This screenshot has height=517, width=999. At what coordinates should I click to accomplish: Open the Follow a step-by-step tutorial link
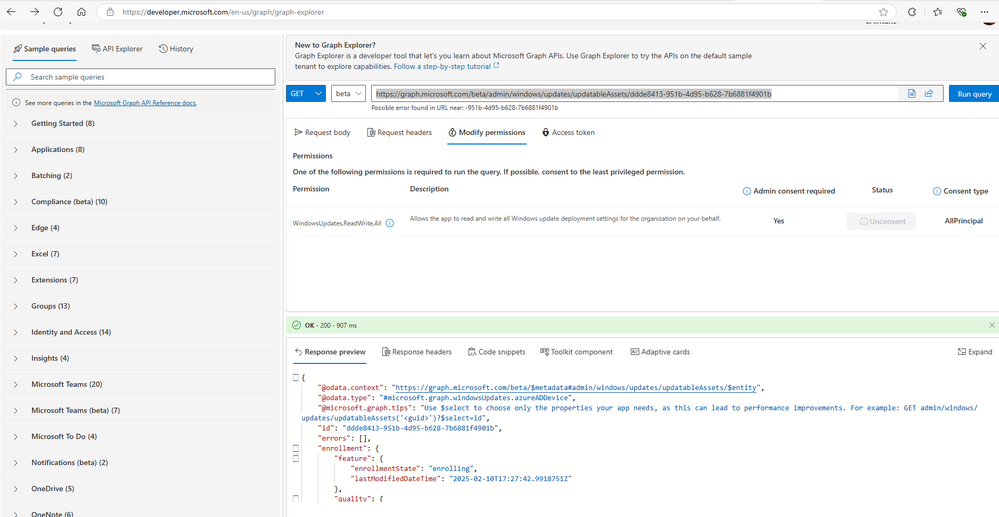point(447,66)
